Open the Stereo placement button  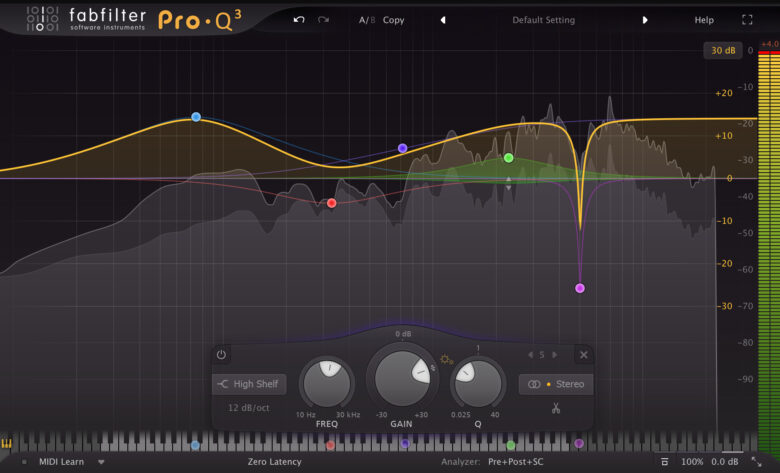[x=556, y=384]
